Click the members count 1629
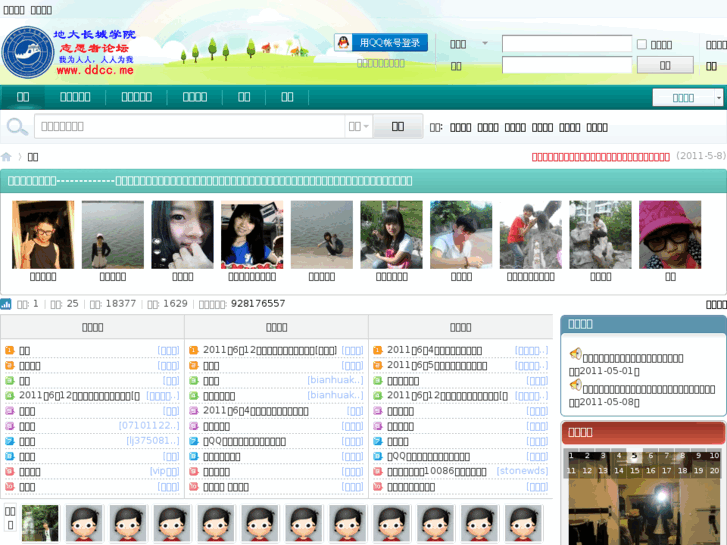The width and height of the screenshot is (727, 545). pos(175,303)
